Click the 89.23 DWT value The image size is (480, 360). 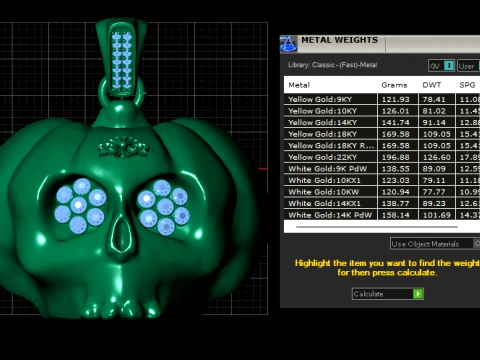tap(434, 203)
